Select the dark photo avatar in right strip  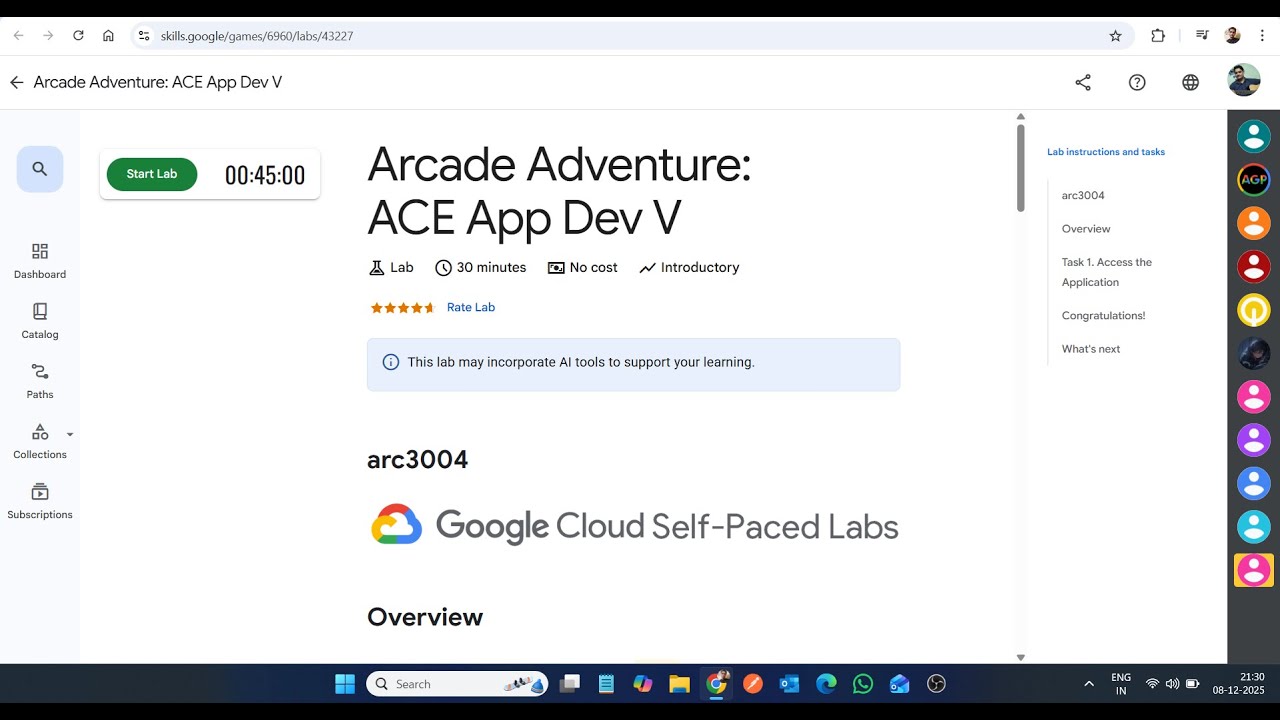(1254, 353)
